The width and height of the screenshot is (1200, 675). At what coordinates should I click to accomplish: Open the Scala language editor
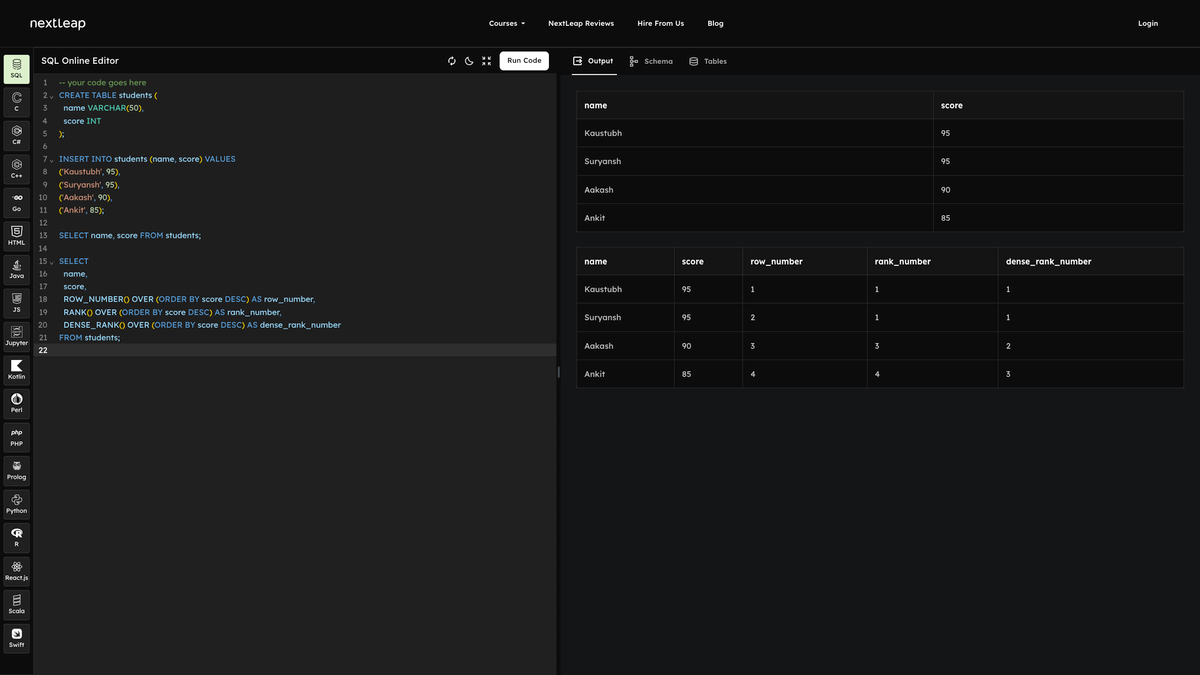click(x=17, y=605)
